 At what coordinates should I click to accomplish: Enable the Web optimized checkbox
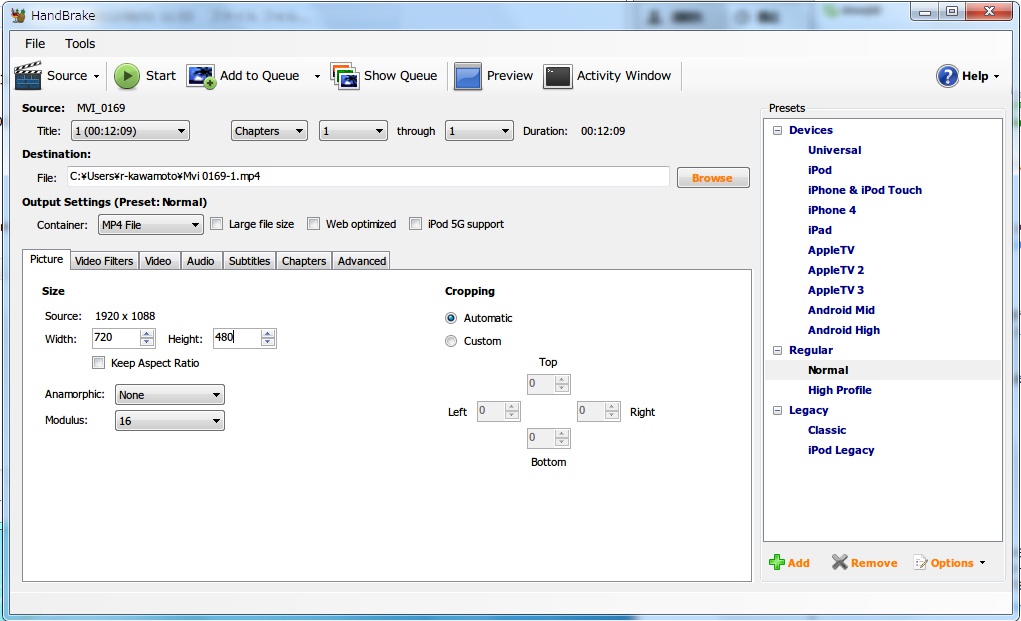[314, 224]
